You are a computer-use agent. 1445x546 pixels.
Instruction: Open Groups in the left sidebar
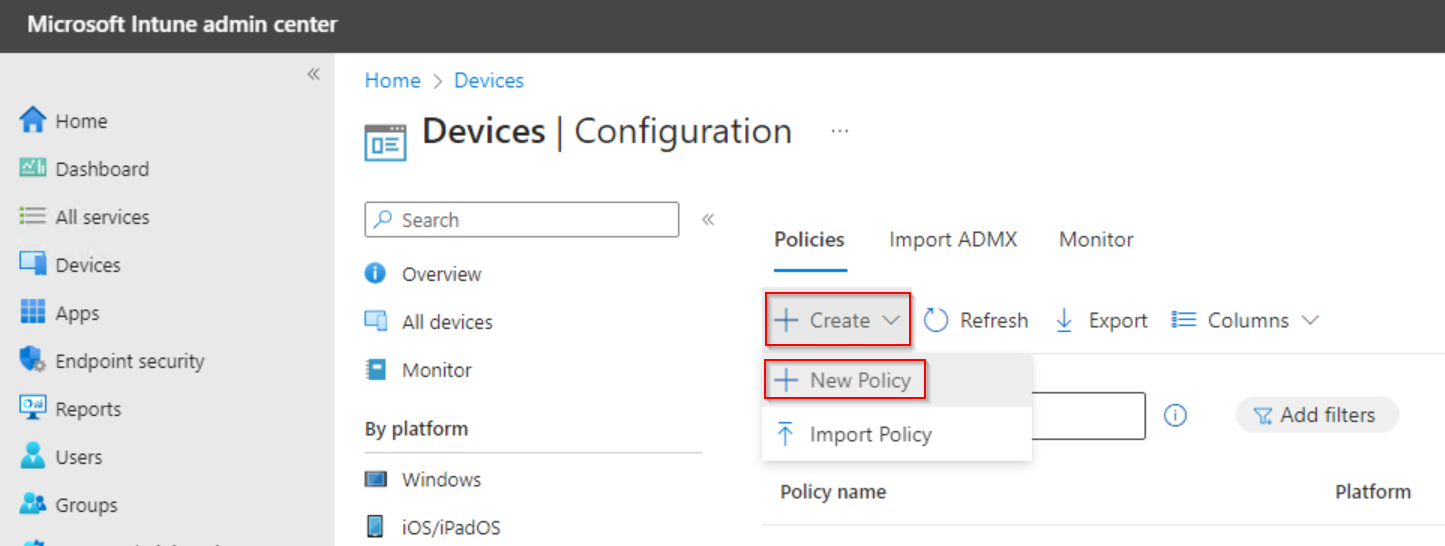(69, 505)
